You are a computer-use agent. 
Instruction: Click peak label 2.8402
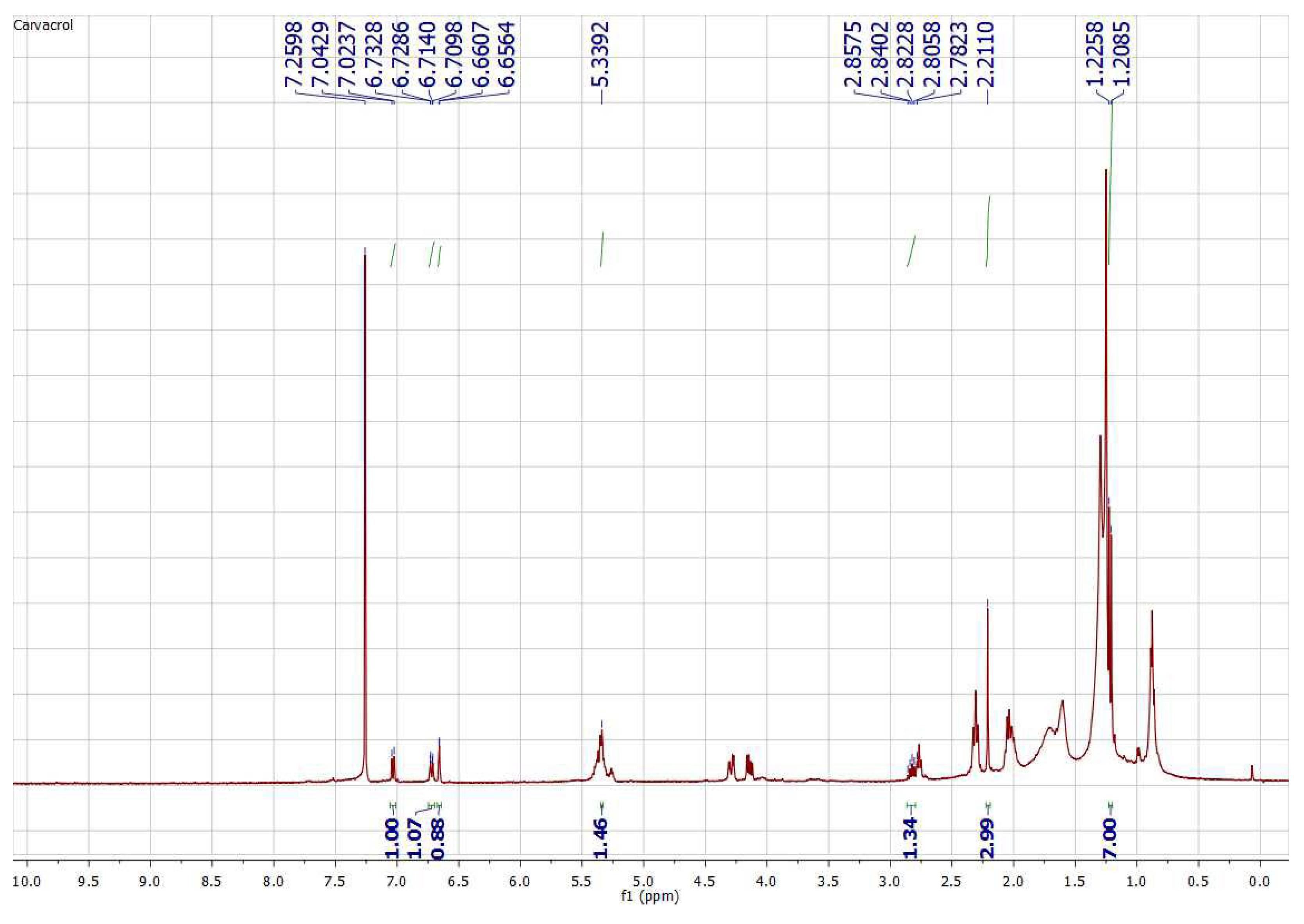[x=881, y=55]
